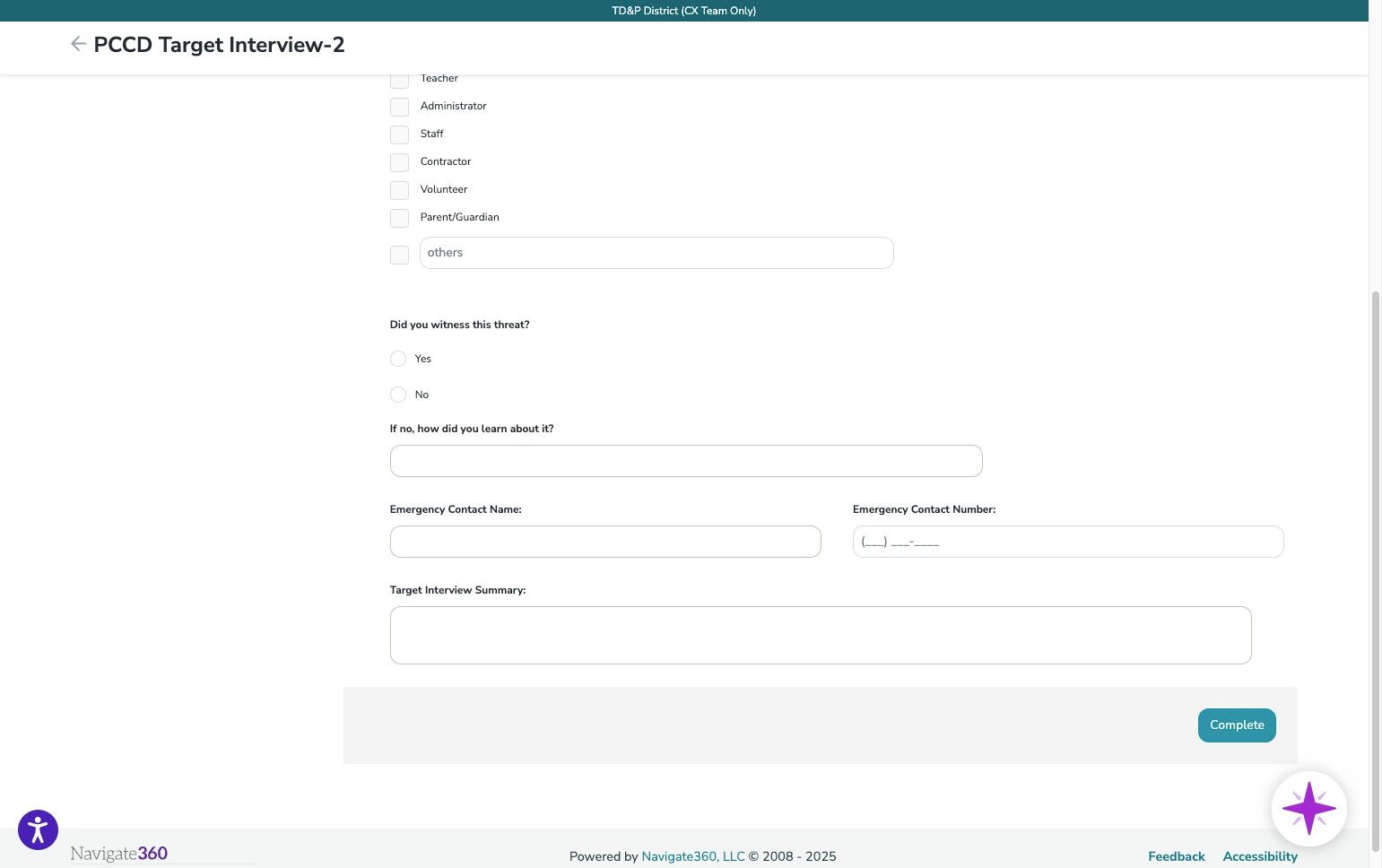Open the purple star assistant button

pyautogui.click(x=1308, y=809)
